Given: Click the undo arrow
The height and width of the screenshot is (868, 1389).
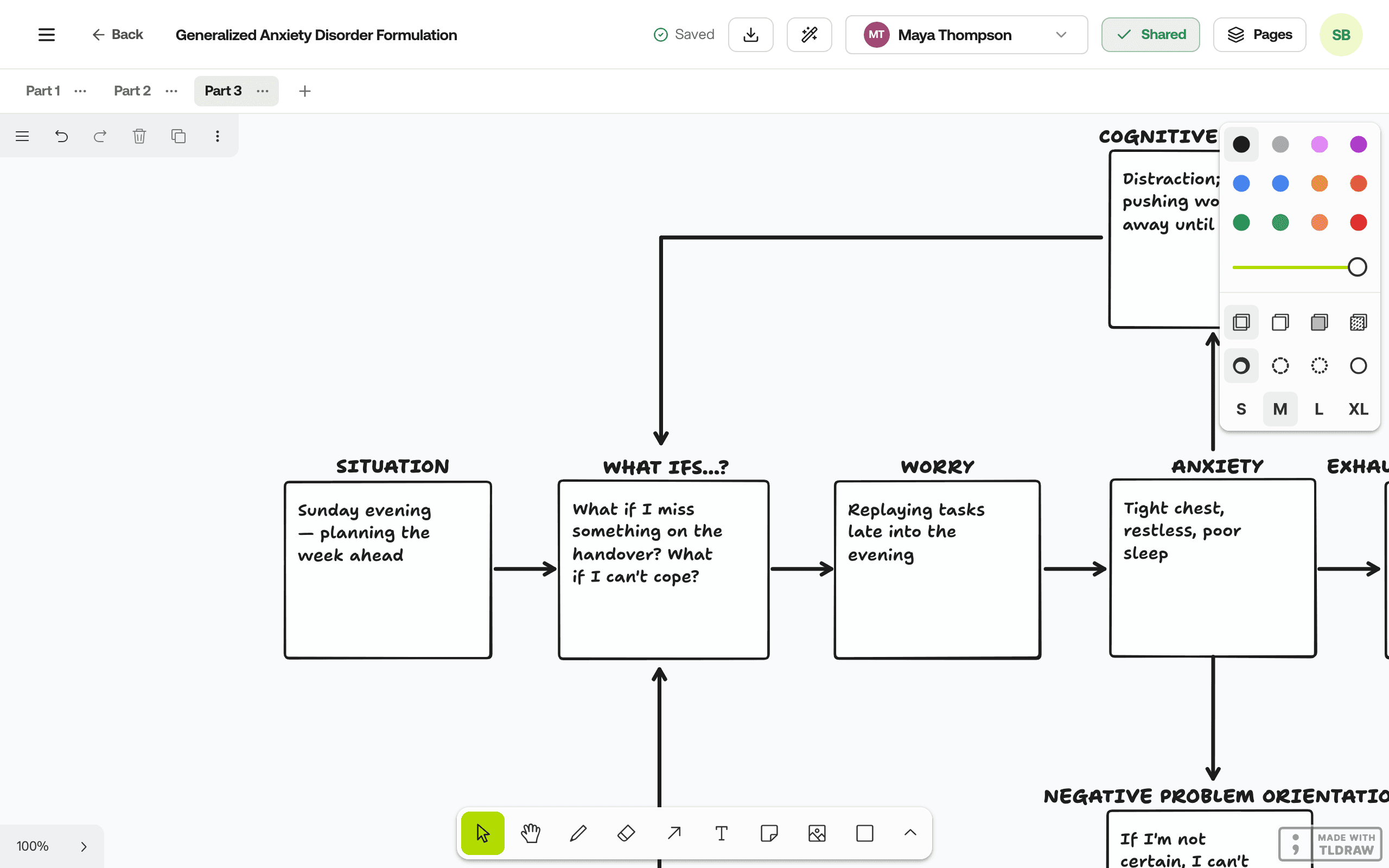Looking at the screenshot, I should point(61,136).
